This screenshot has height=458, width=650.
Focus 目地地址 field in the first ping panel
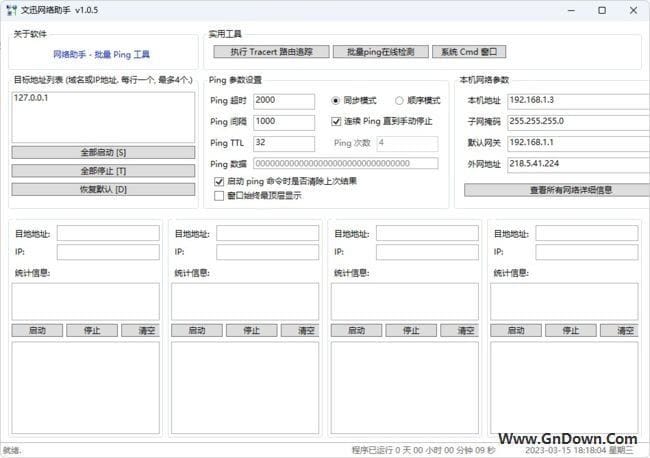pyautogui.click(x=108, y=233)
